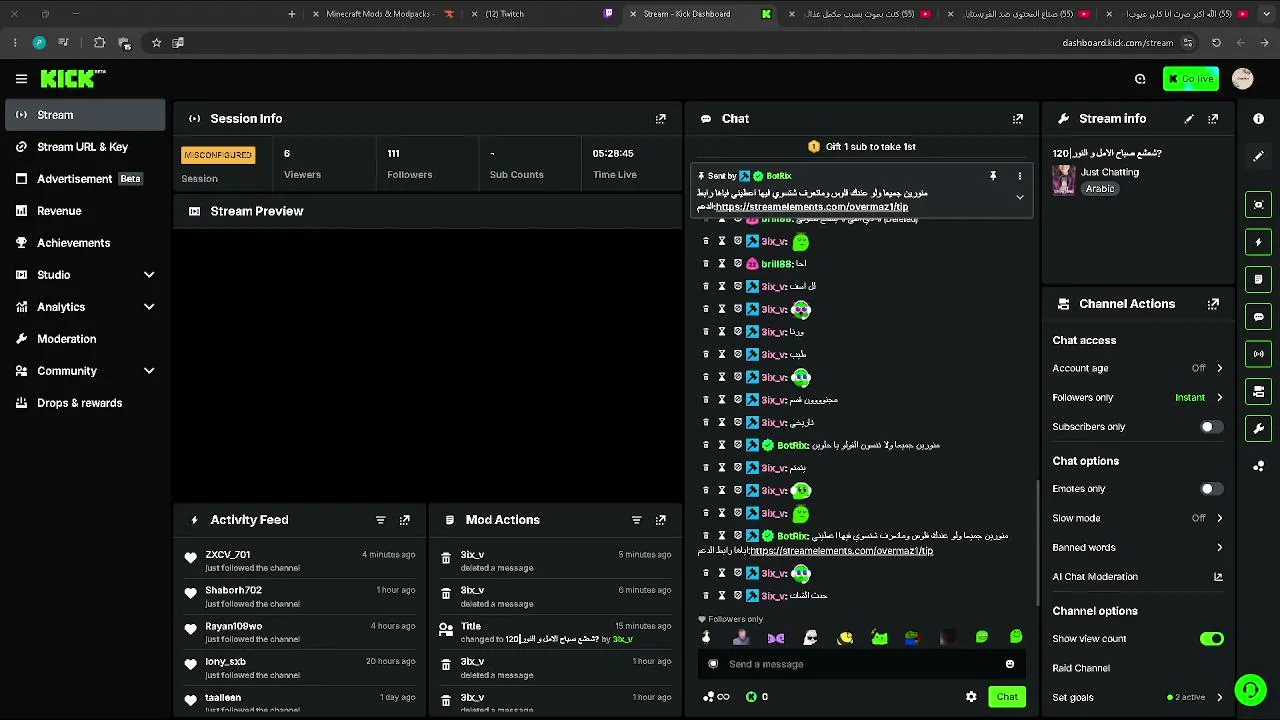Open Activity Feed filter options
The width and height of the screenshot is (1280, 720).
click(380, 520)
